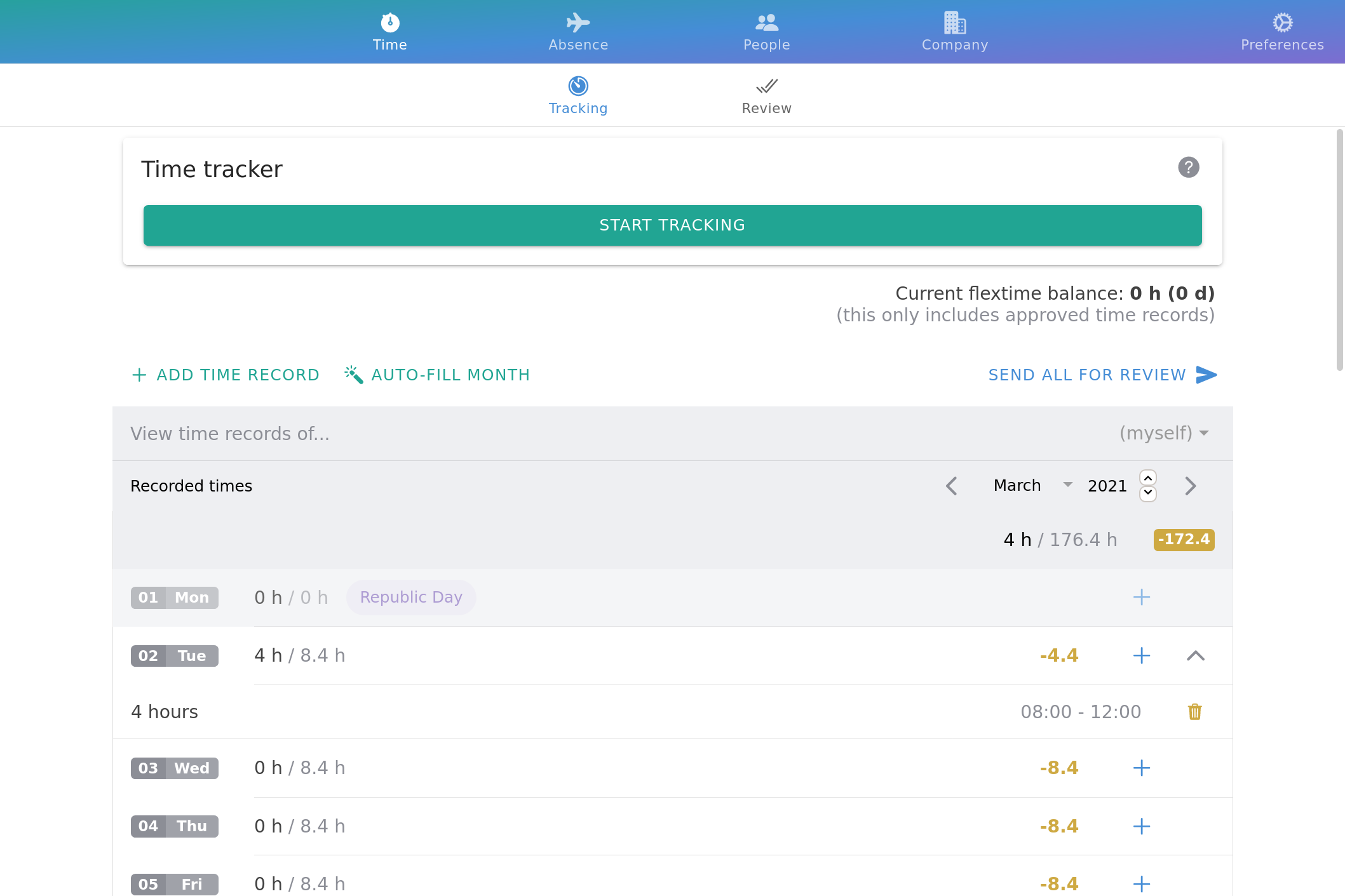Click the 03 Wed date badge

coord(174,768)
